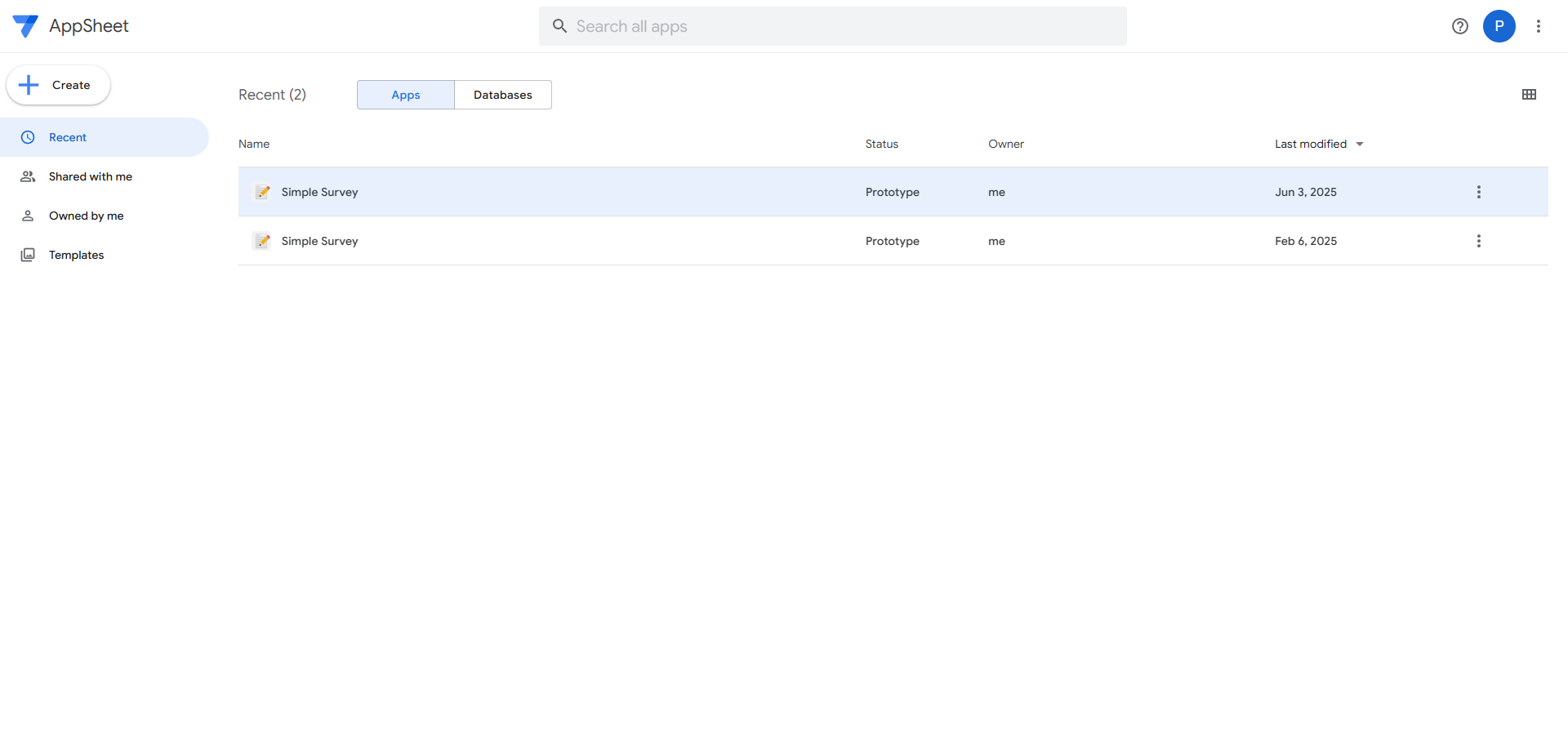Open the help icon in the top bar
This screenshot has width=1568, height=744.
point(1459,25)
